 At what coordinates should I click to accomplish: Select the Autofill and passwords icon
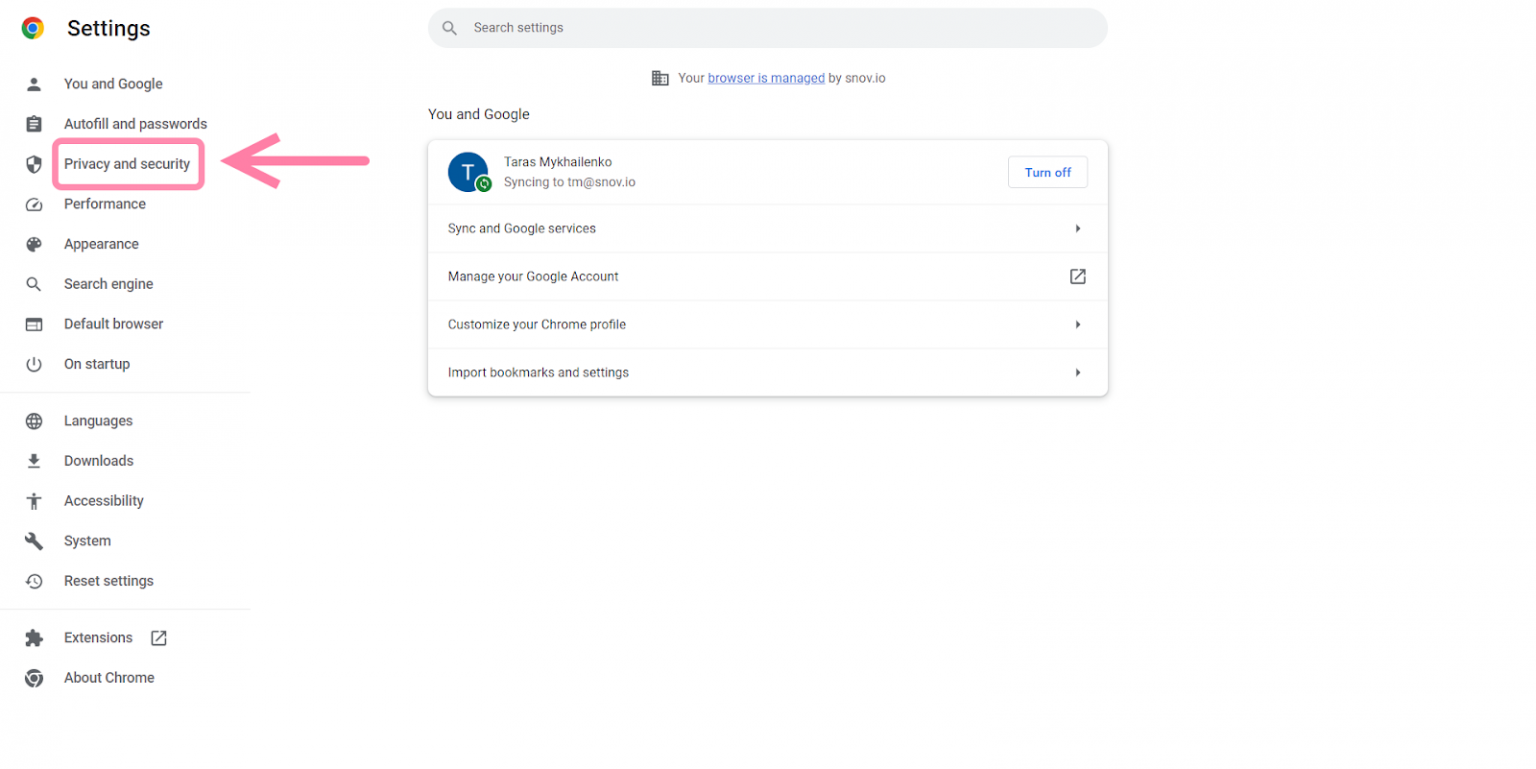point(34,123)
